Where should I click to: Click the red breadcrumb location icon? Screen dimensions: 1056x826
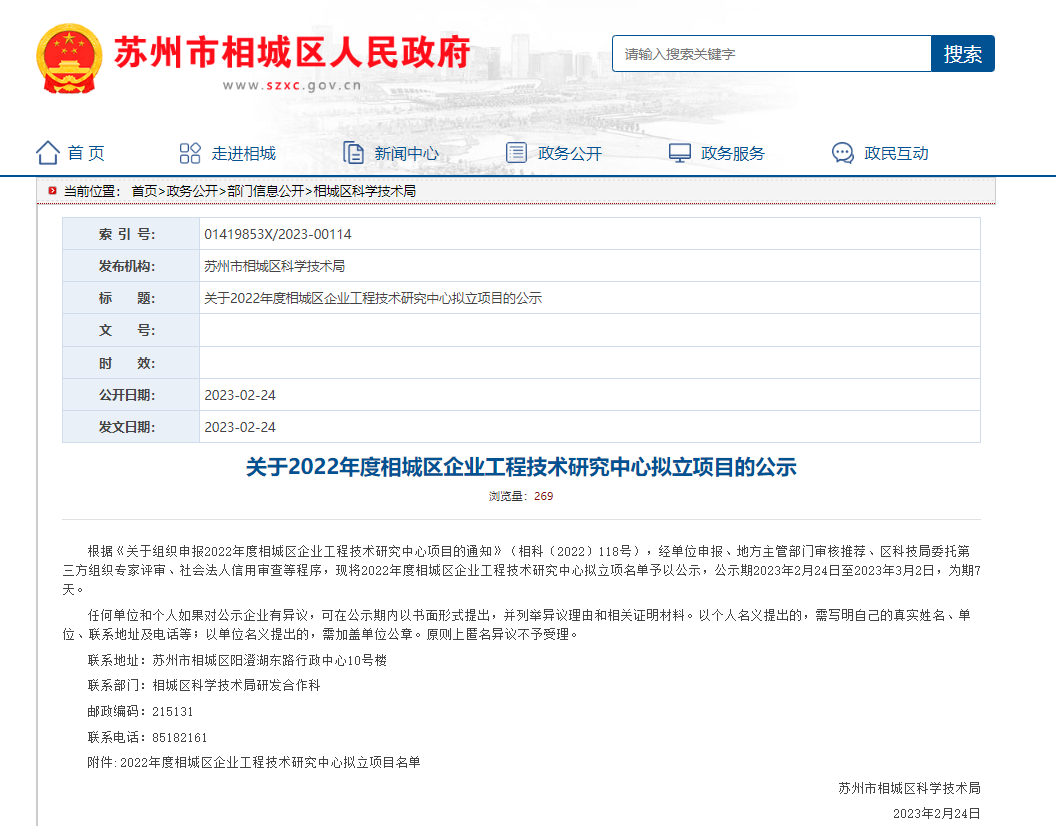52,191
